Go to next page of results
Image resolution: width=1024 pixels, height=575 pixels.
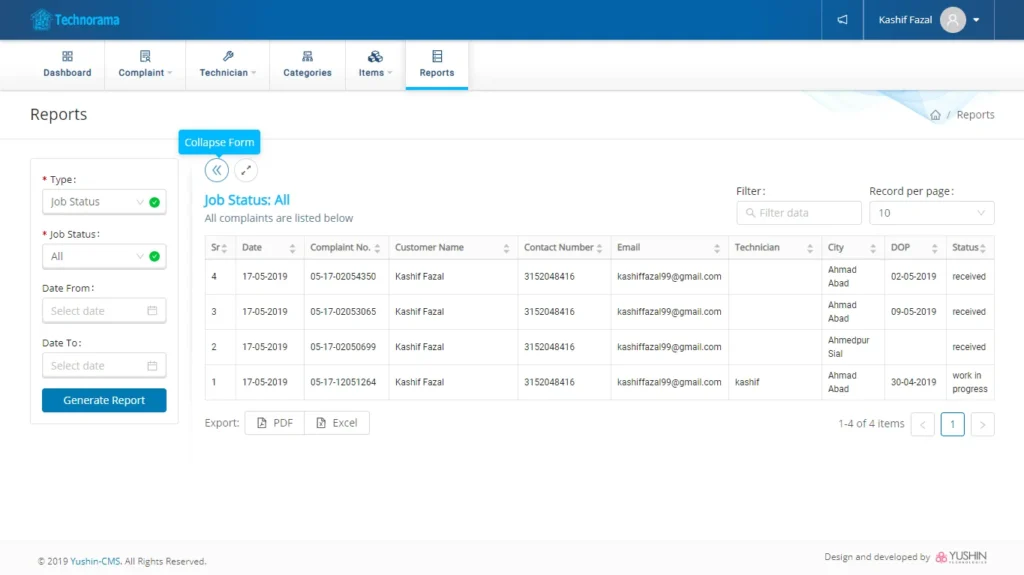tap(982, 425)
